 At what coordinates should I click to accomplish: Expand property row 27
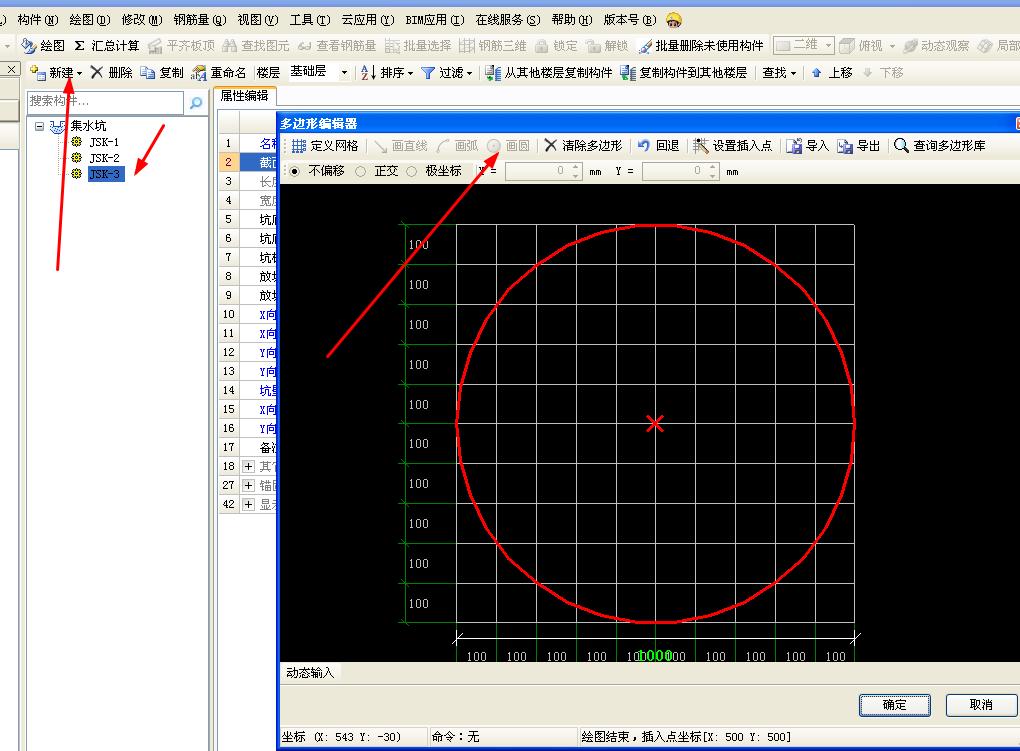[248, 485]
